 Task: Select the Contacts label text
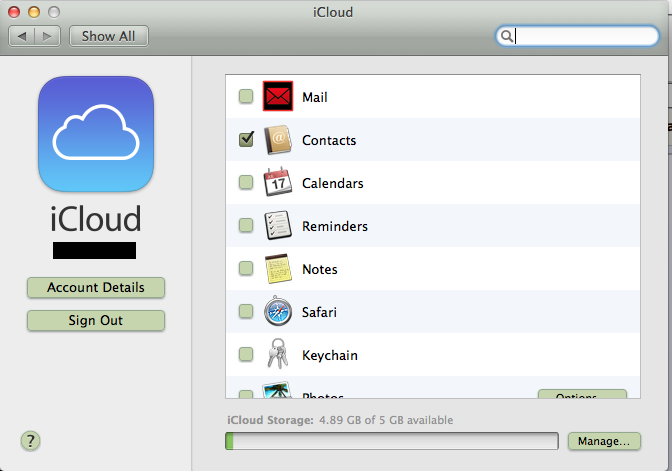pos(329,140)
